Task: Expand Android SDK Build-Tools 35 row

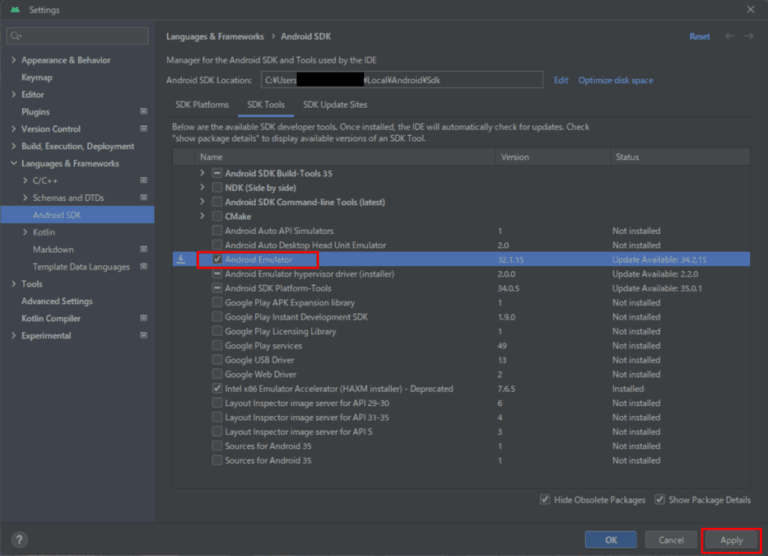Action: [202, 173]
